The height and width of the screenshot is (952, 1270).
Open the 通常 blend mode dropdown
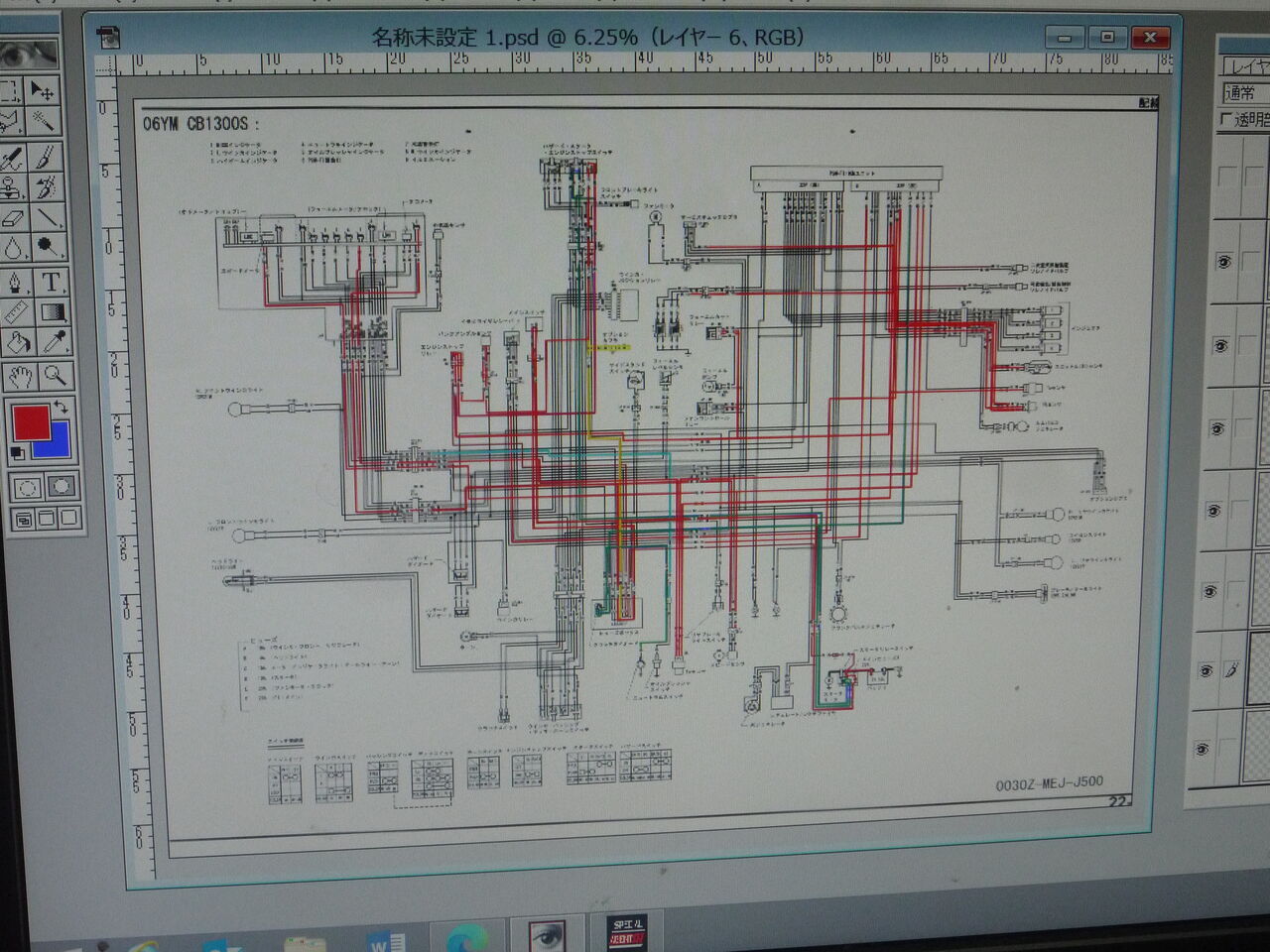click(x=1244, y=93)
